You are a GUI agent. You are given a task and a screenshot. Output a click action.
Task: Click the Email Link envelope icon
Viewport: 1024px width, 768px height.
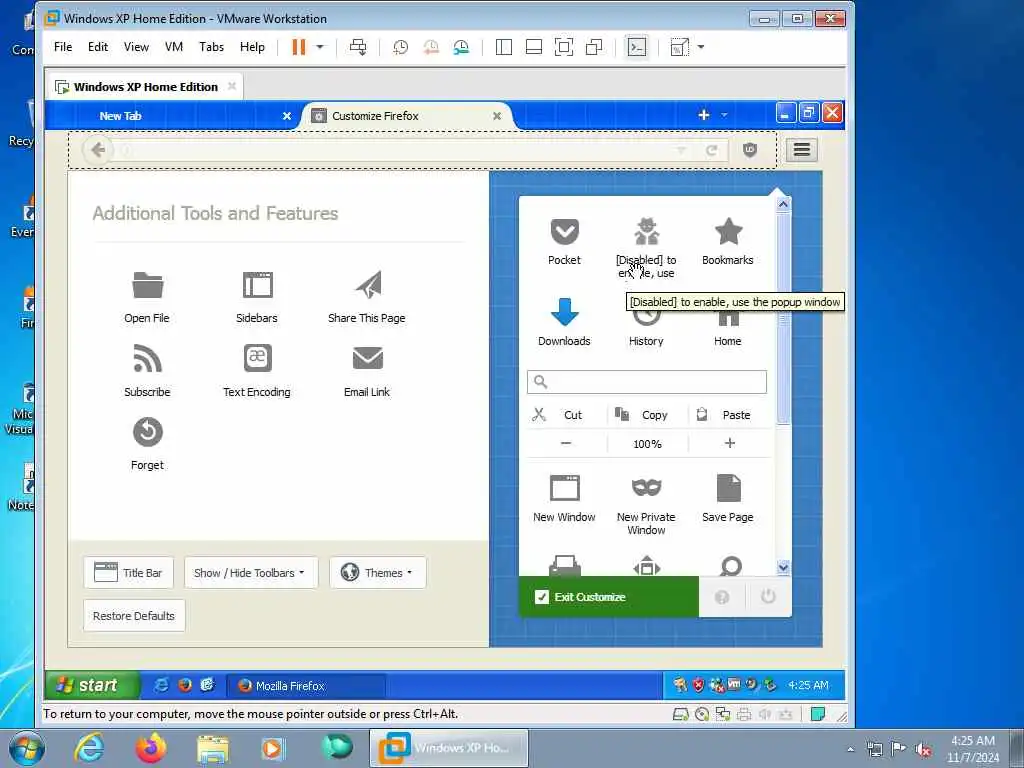point(368,358)
